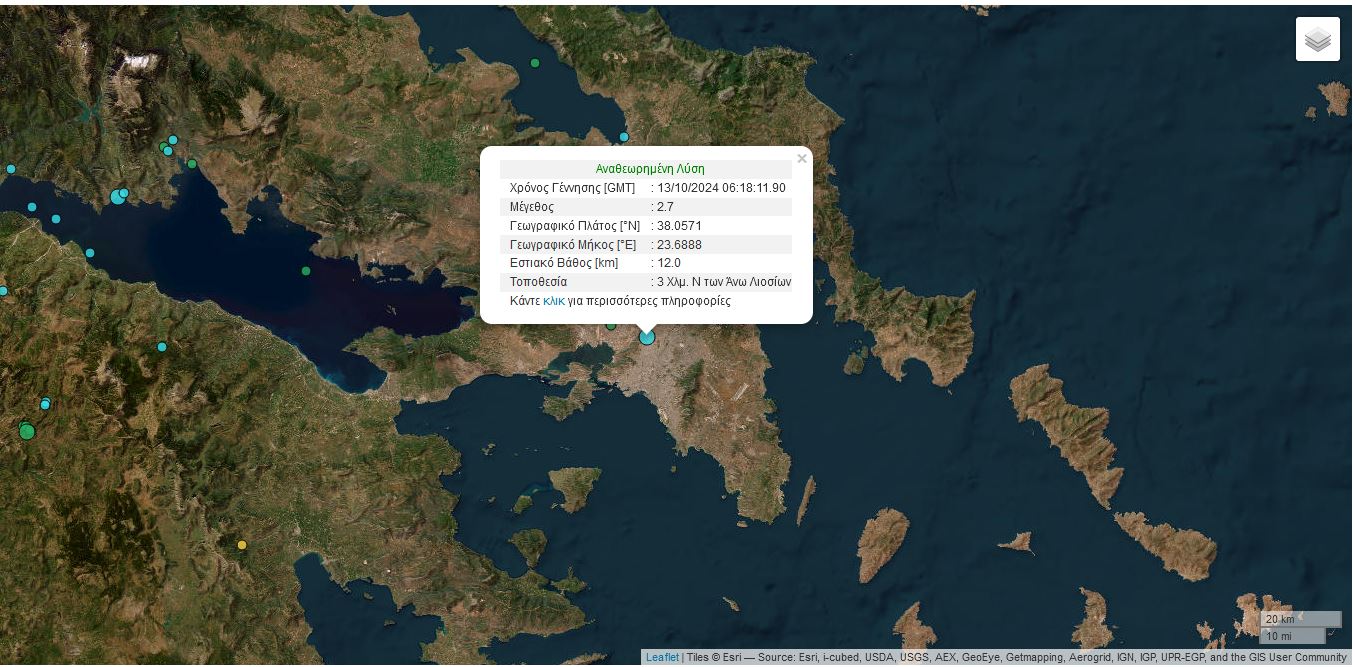Click the cyan marker directly above the popup
This screenshot has width=1355, height=667.
coord(624,137)
